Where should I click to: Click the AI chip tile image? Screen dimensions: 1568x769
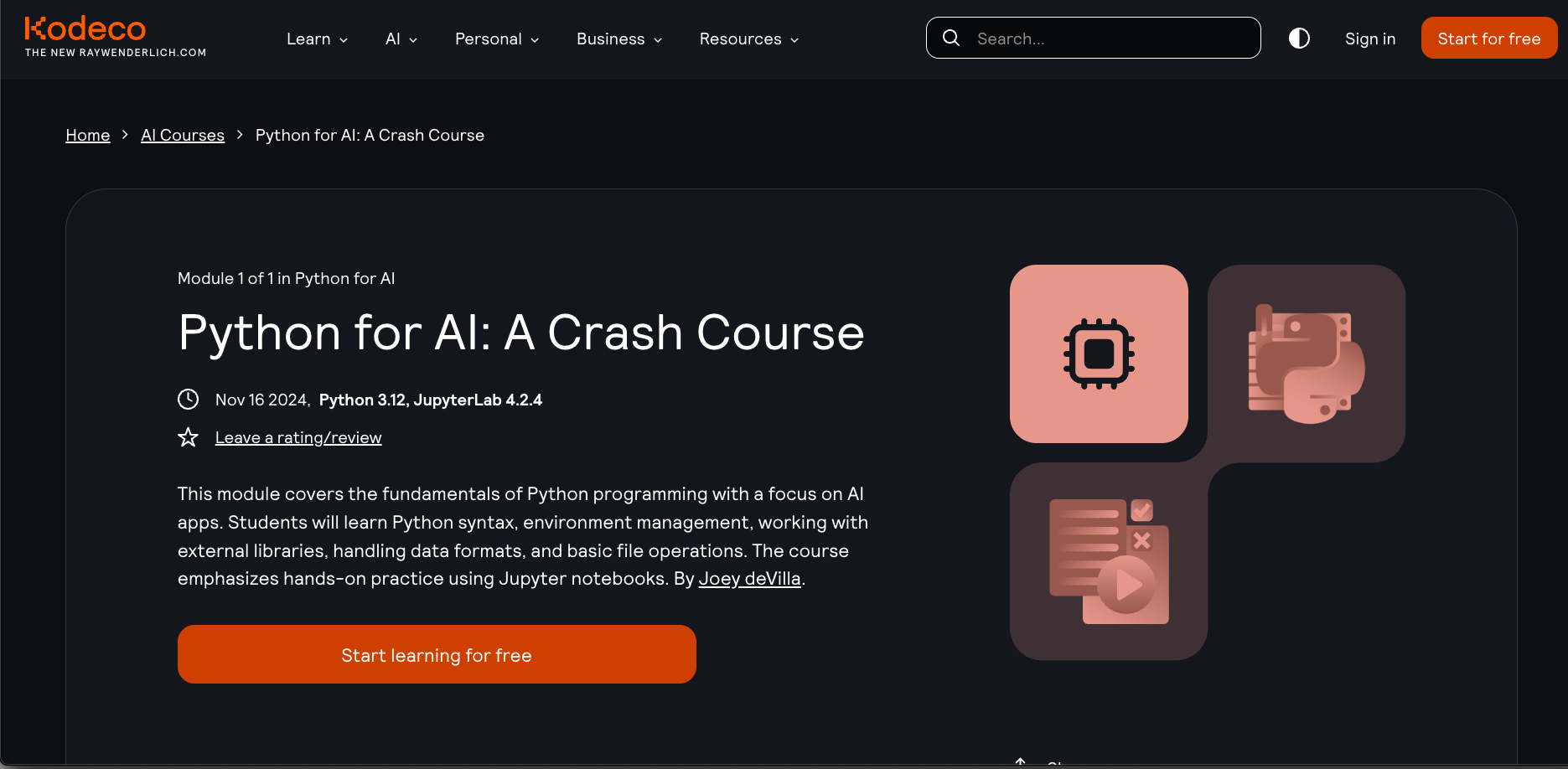[1099, 354]
